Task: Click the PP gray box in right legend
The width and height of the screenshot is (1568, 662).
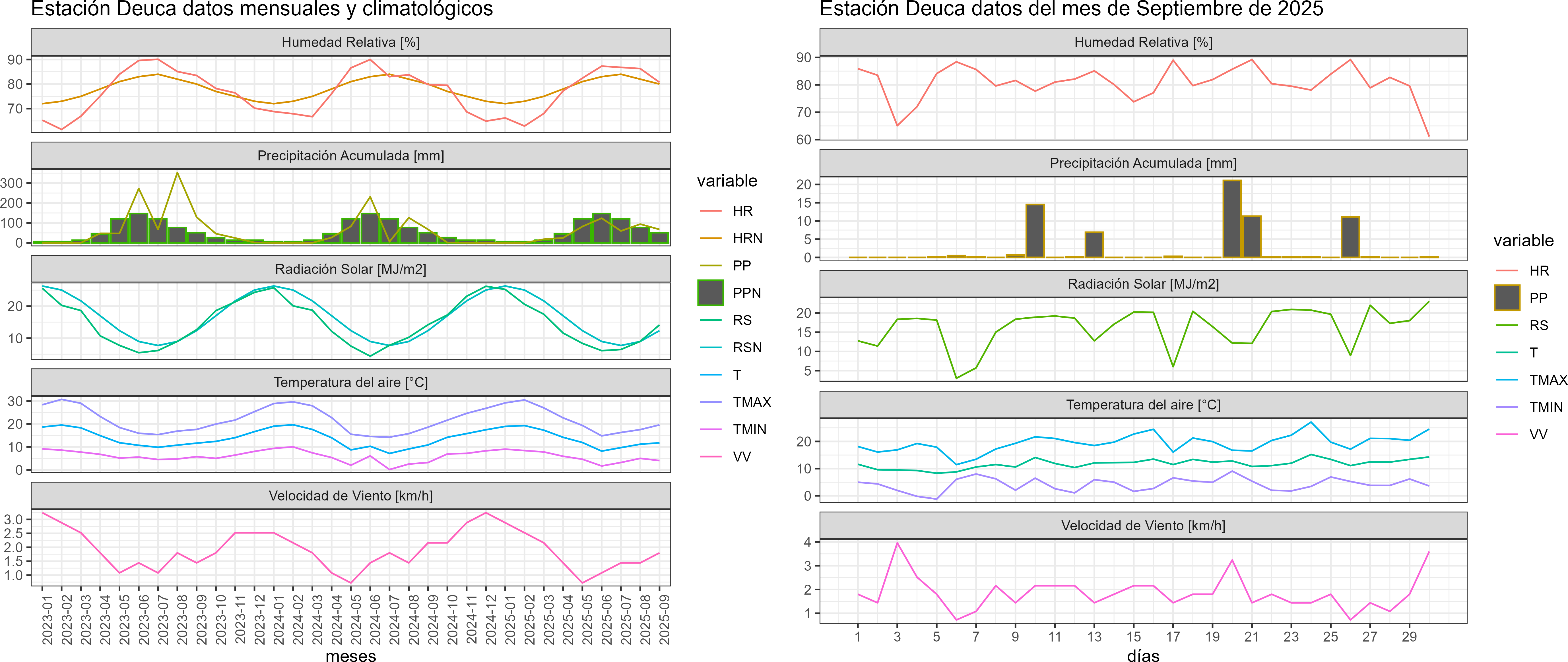Action: point(1507,298)
